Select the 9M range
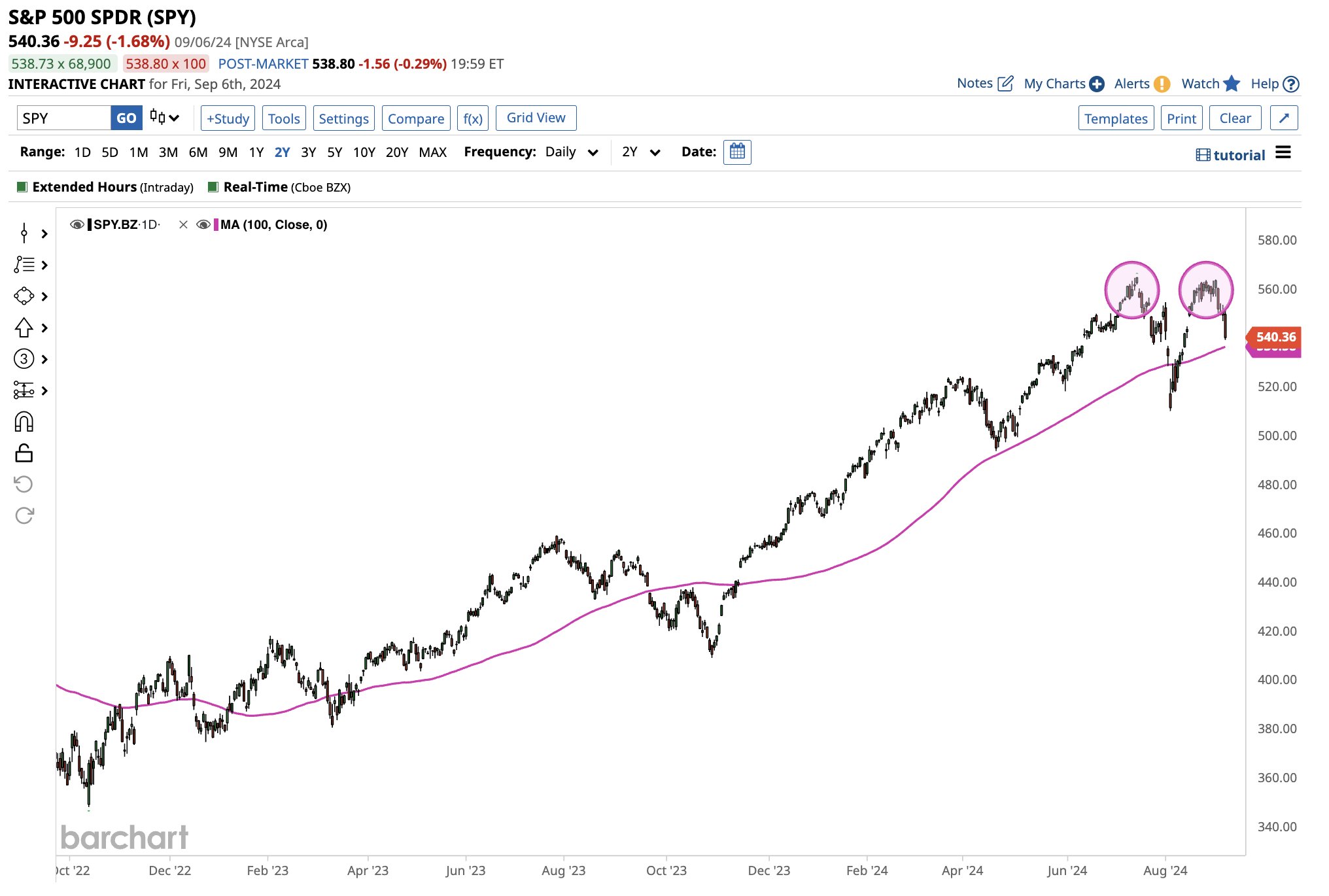 (228, 152)
